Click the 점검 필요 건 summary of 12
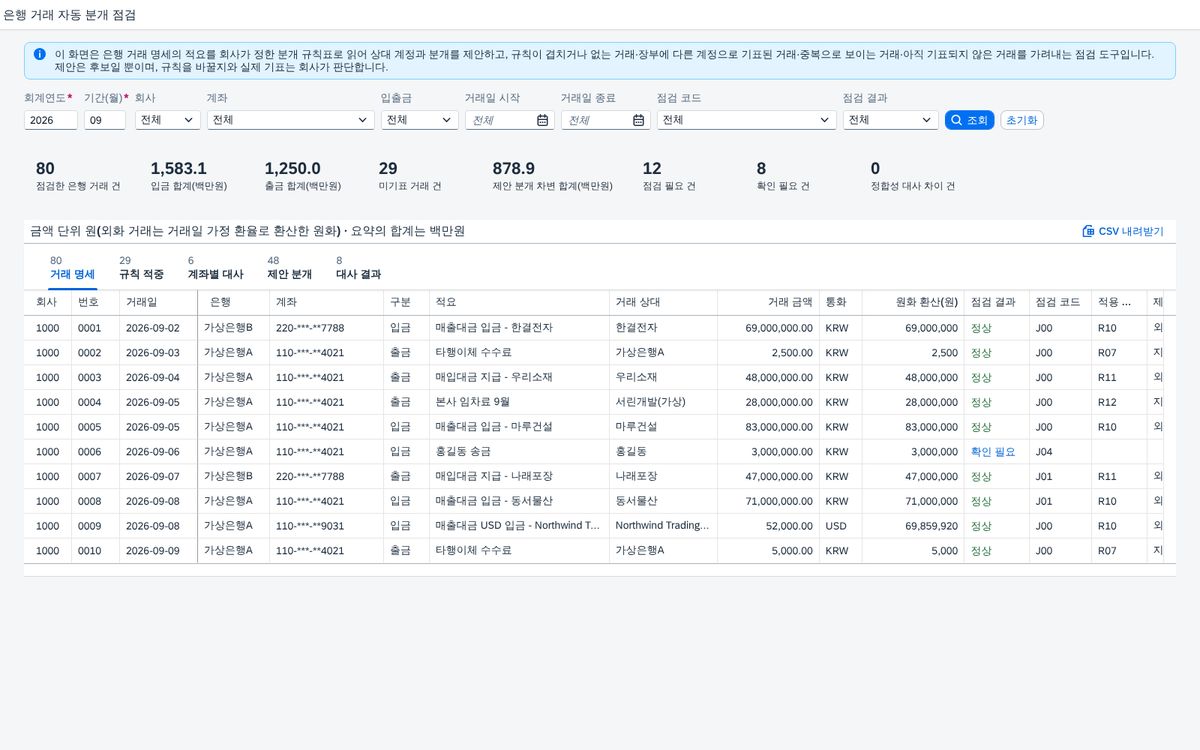The image size is (1200, 750). click(669, 176)
